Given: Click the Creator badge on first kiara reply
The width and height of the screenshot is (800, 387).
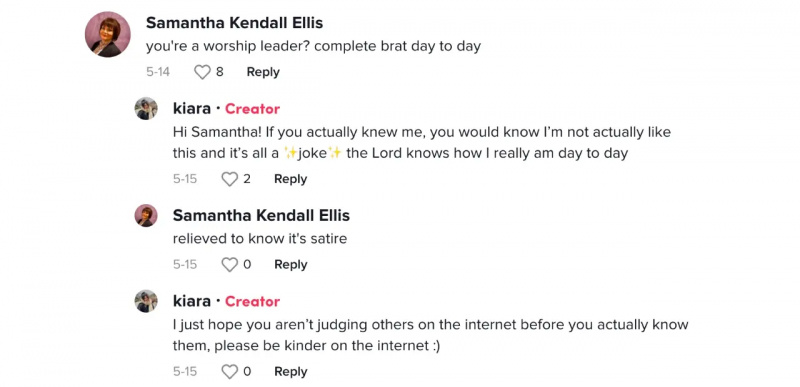Looking at the screenshot, I should pos(253,109).
